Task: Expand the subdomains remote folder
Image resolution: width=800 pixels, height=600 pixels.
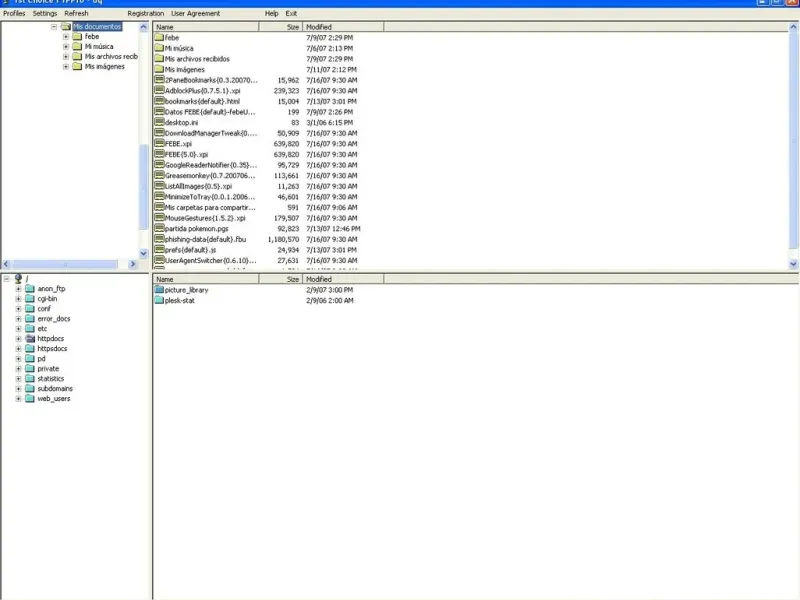Action: point(18,389)
